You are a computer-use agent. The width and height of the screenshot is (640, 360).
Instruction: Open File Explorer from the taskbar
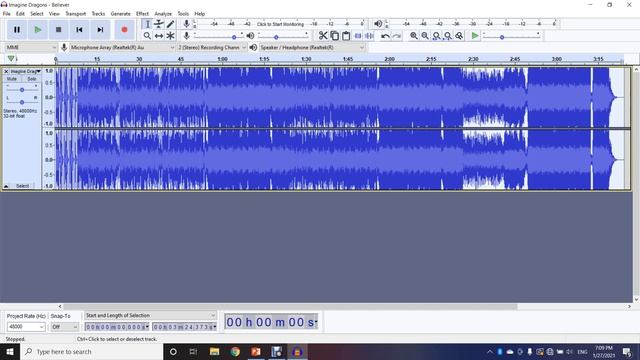click(214, 351)
